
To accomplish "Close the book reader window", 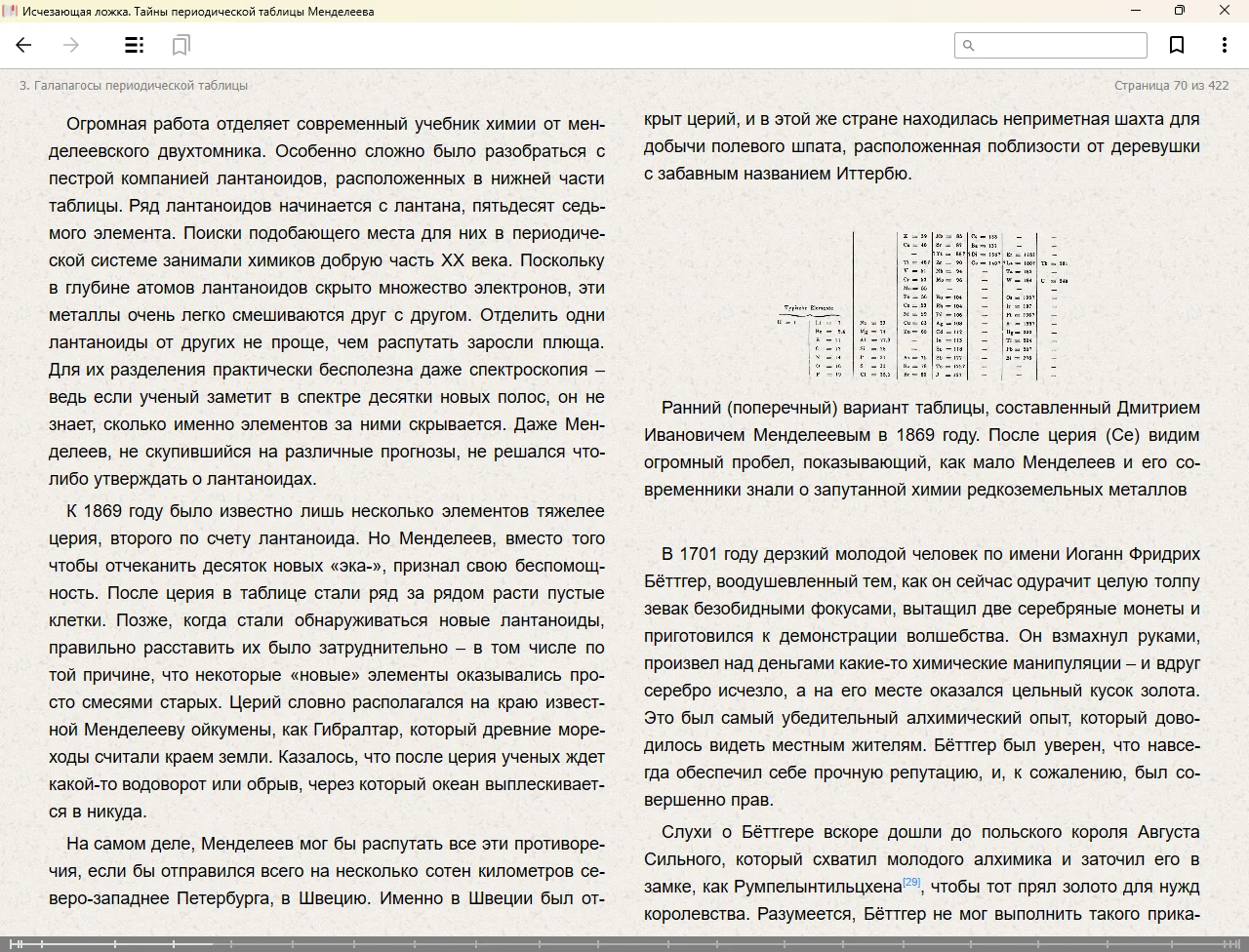I will (1224, 11).
